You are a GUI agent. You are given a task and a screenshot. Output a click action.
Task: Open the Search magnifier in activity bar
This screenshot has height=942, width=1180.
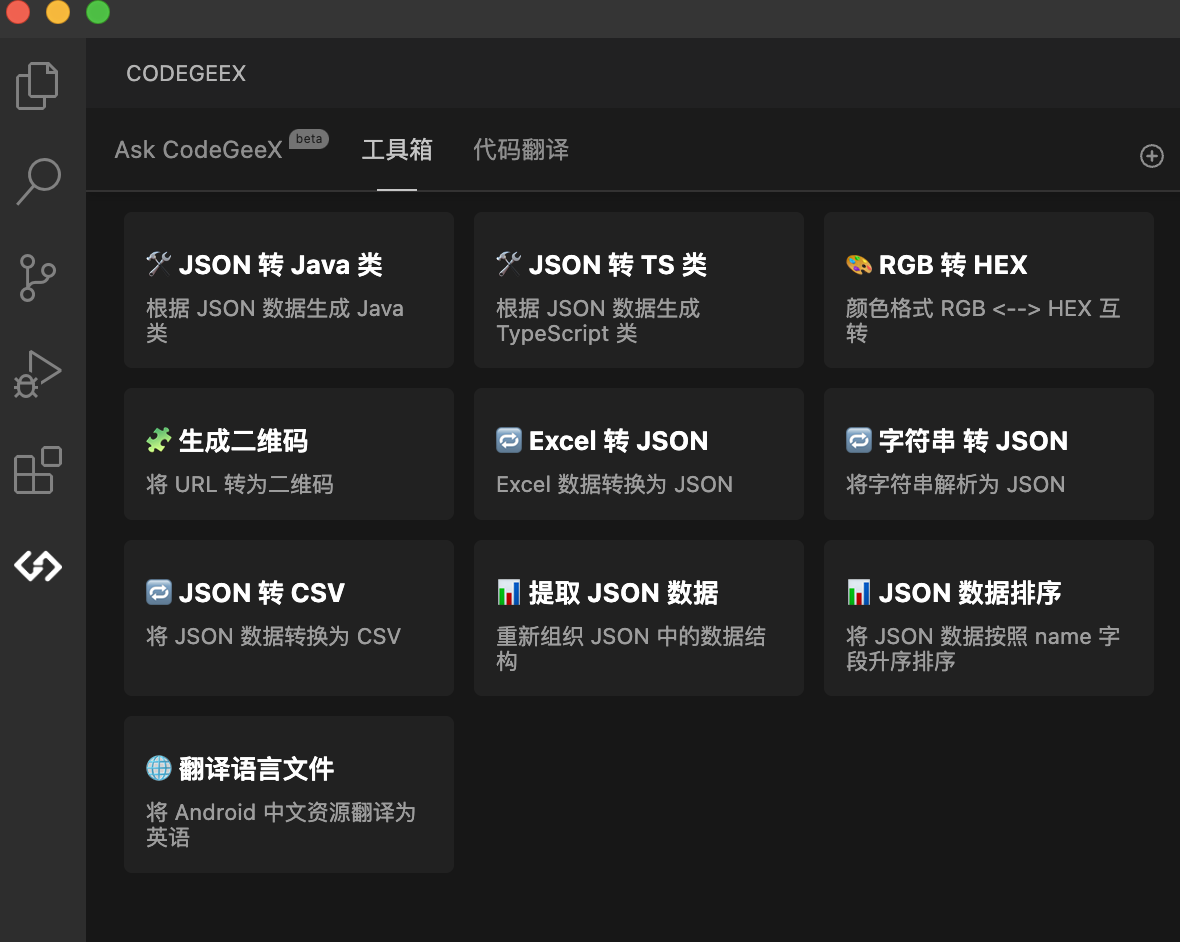click(38, 181)
